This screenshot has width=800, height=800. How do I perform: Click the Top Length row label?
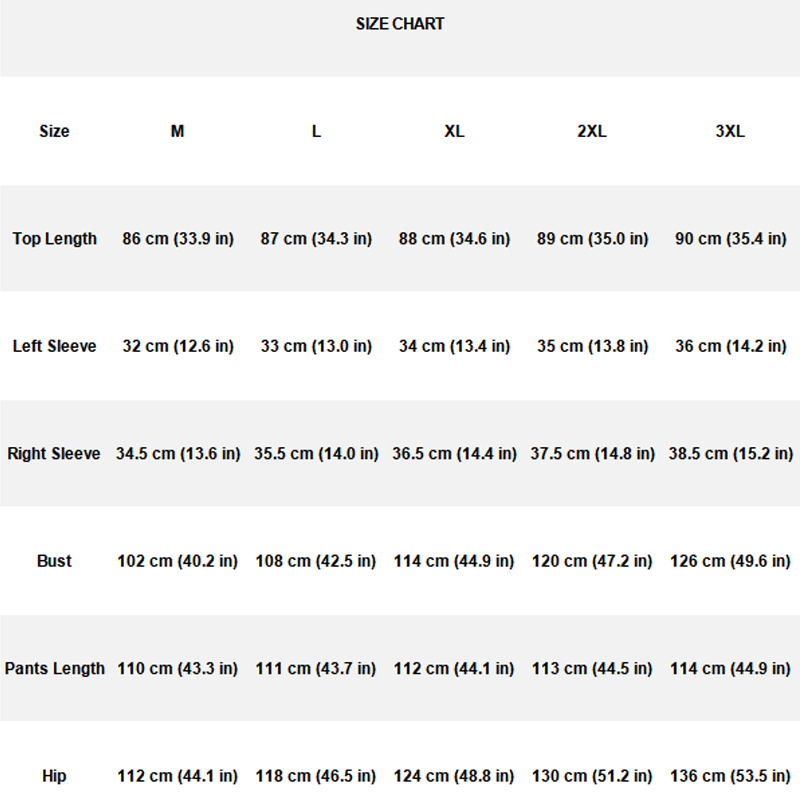pyautogui.click(x=55, y=239)
